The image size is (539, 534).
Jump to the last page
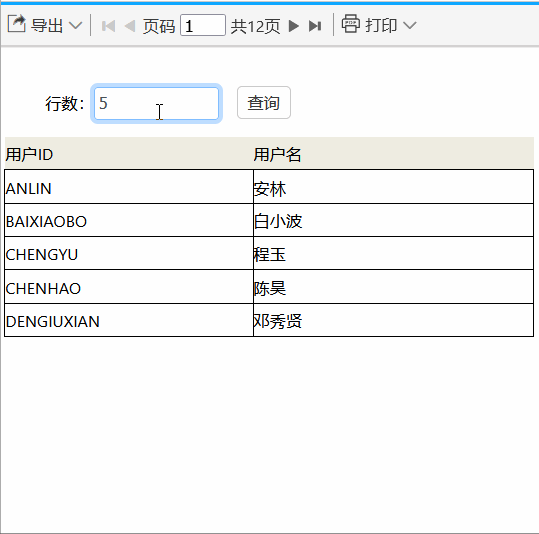tap(315, 26)
